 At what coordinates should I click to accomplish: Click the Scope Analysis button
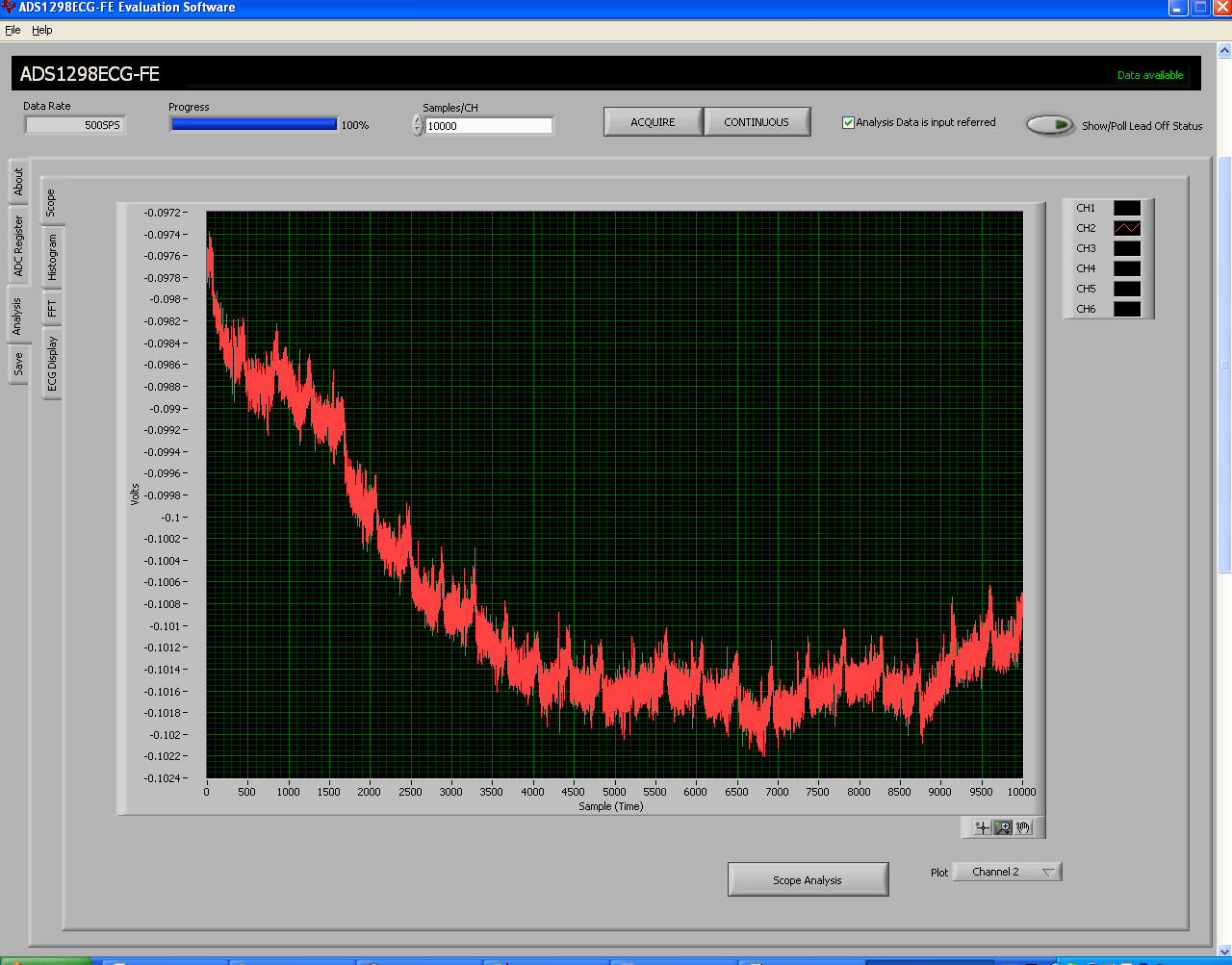point(808,879)
